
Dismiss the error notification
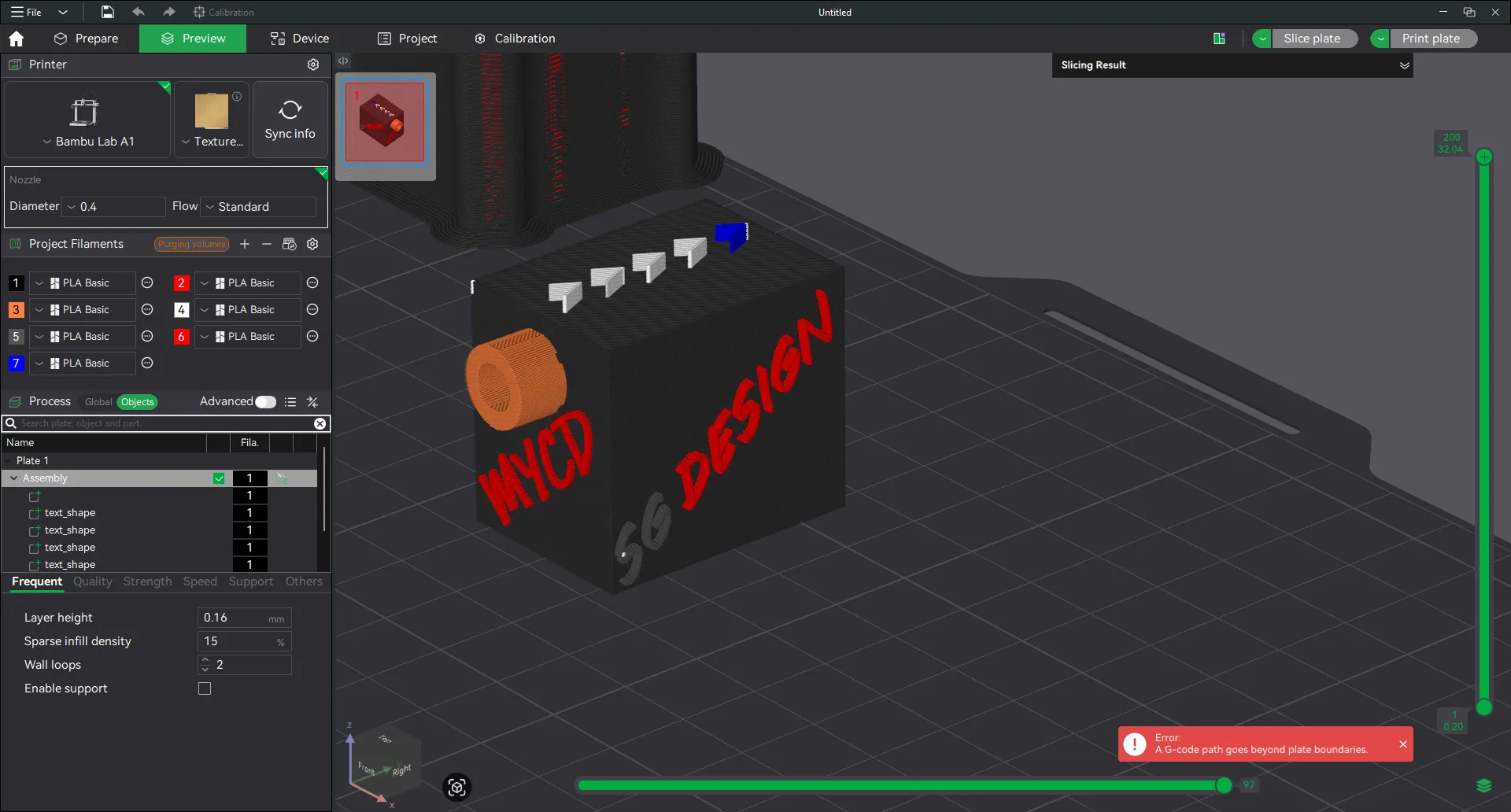(1402, 744)
